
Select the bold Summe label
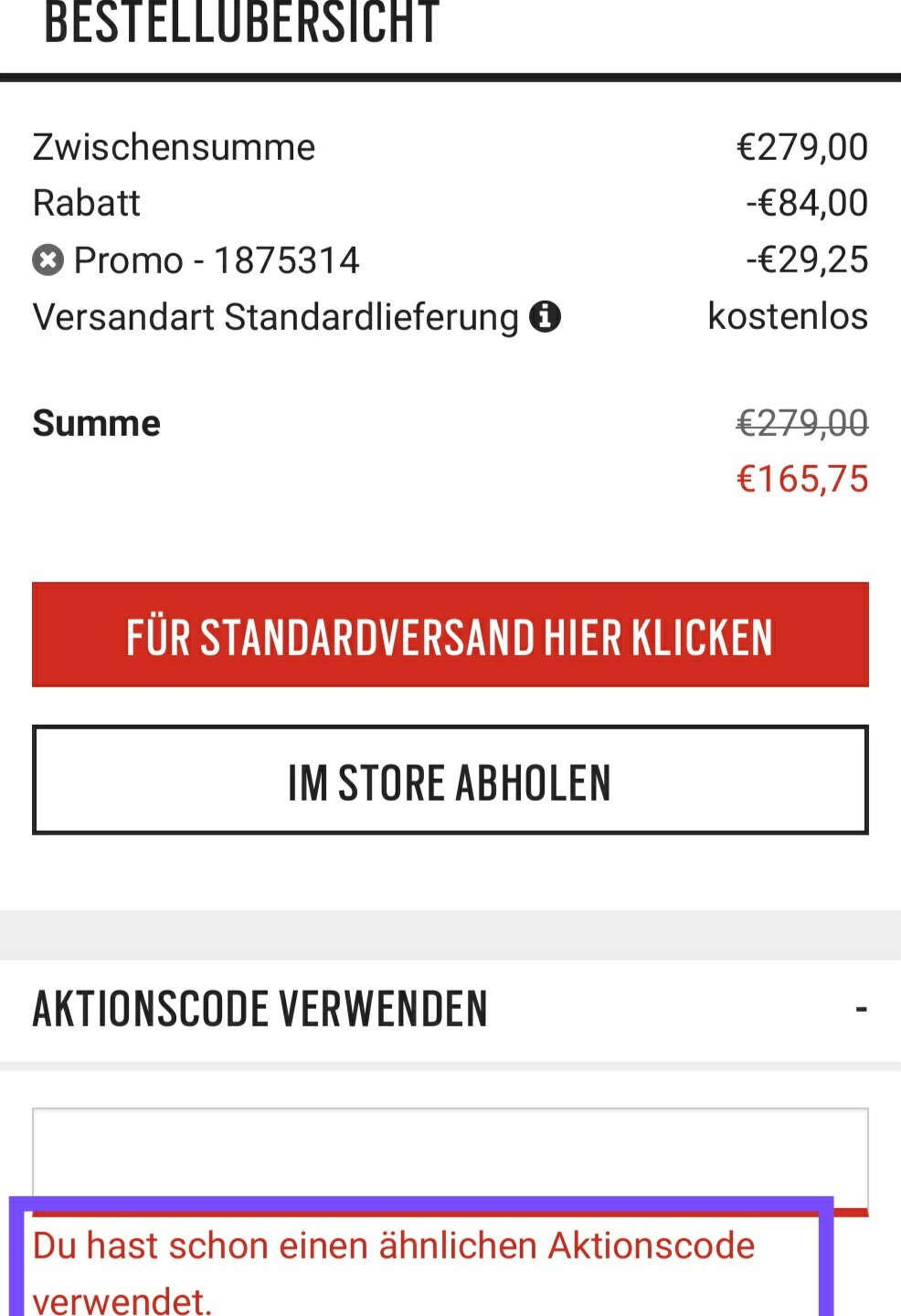click(x=96, y=423)
